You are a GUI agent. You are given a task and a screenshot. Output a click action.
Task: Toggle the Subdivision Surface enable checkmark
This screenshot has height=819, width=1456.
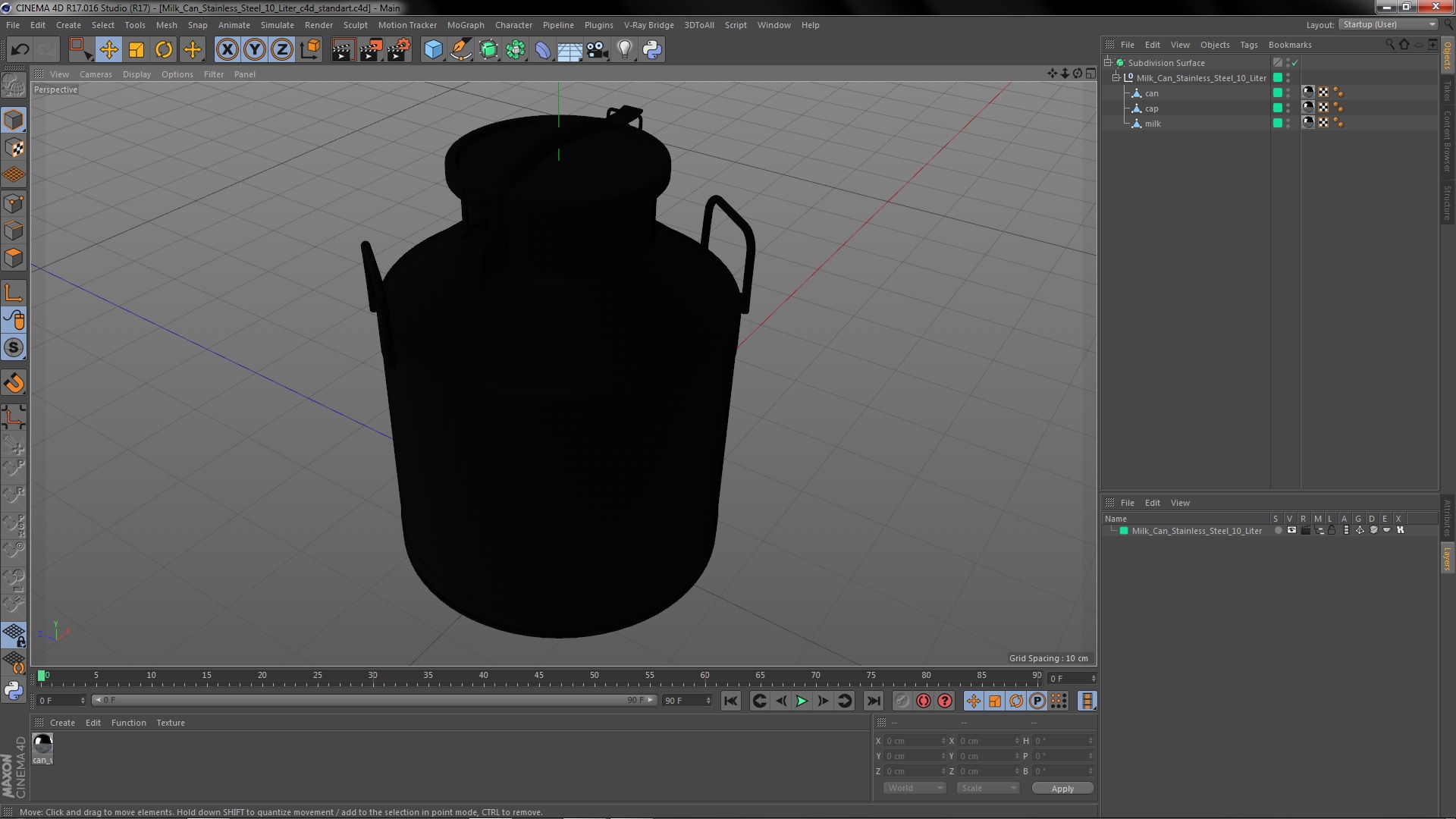click(1294, 62)
